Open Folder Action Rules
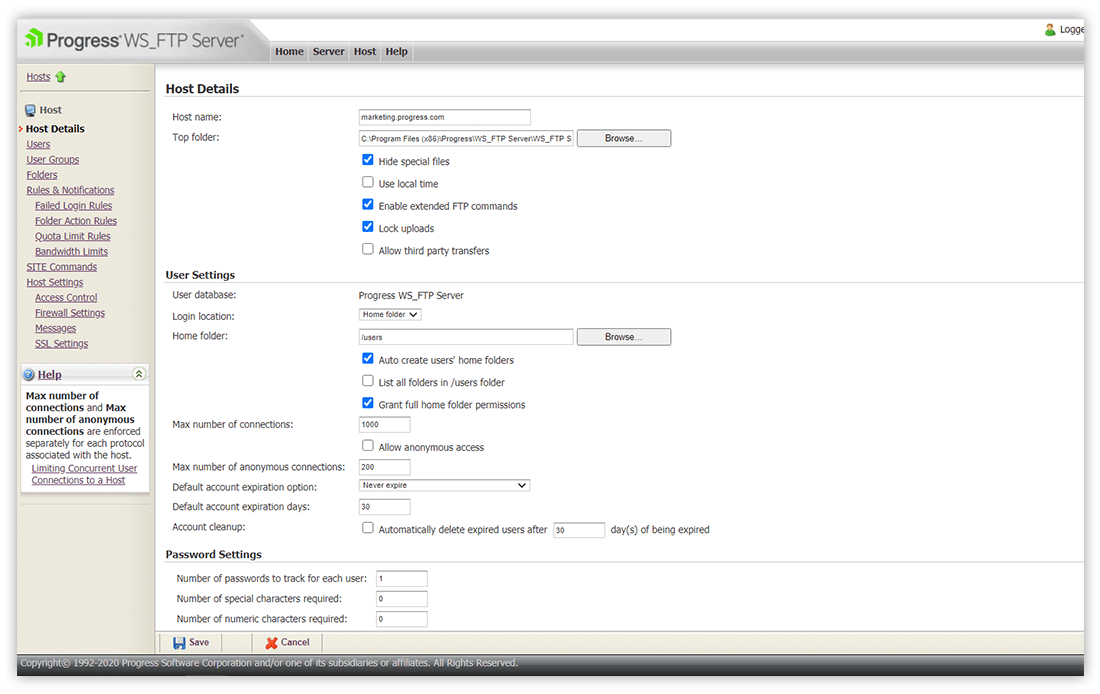Screen dimensions: 1100x694 (76, 221)
